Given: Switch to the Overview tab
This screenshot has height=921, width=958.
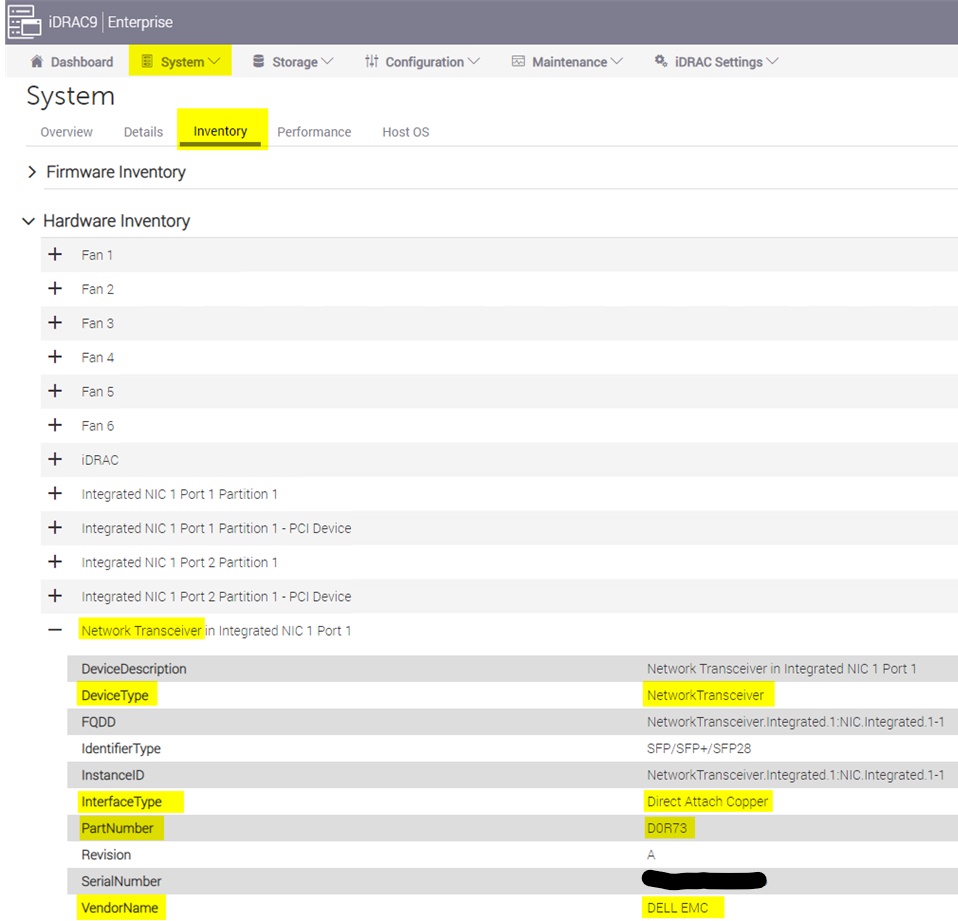Looking at the screenshot, I should tap(66, 131).
